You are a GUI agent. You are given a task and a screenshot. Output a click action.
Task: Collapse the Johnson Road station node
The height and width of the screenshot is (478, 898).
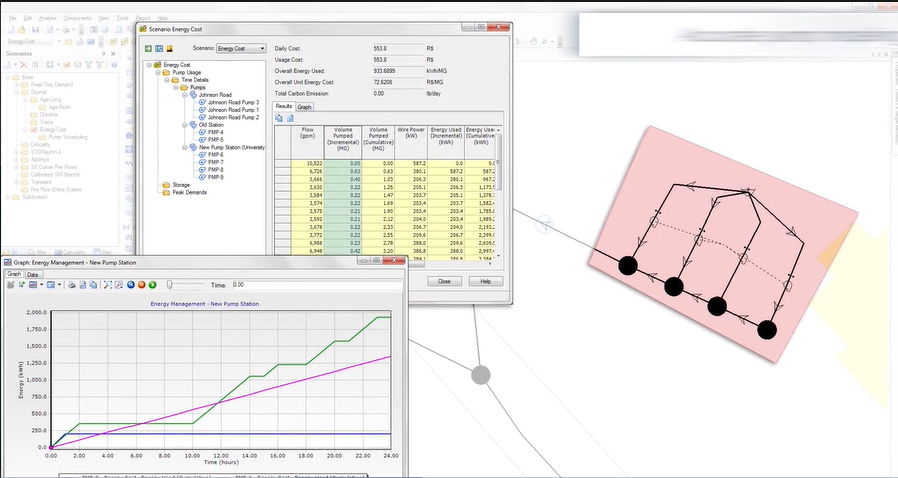click(185, 95)
